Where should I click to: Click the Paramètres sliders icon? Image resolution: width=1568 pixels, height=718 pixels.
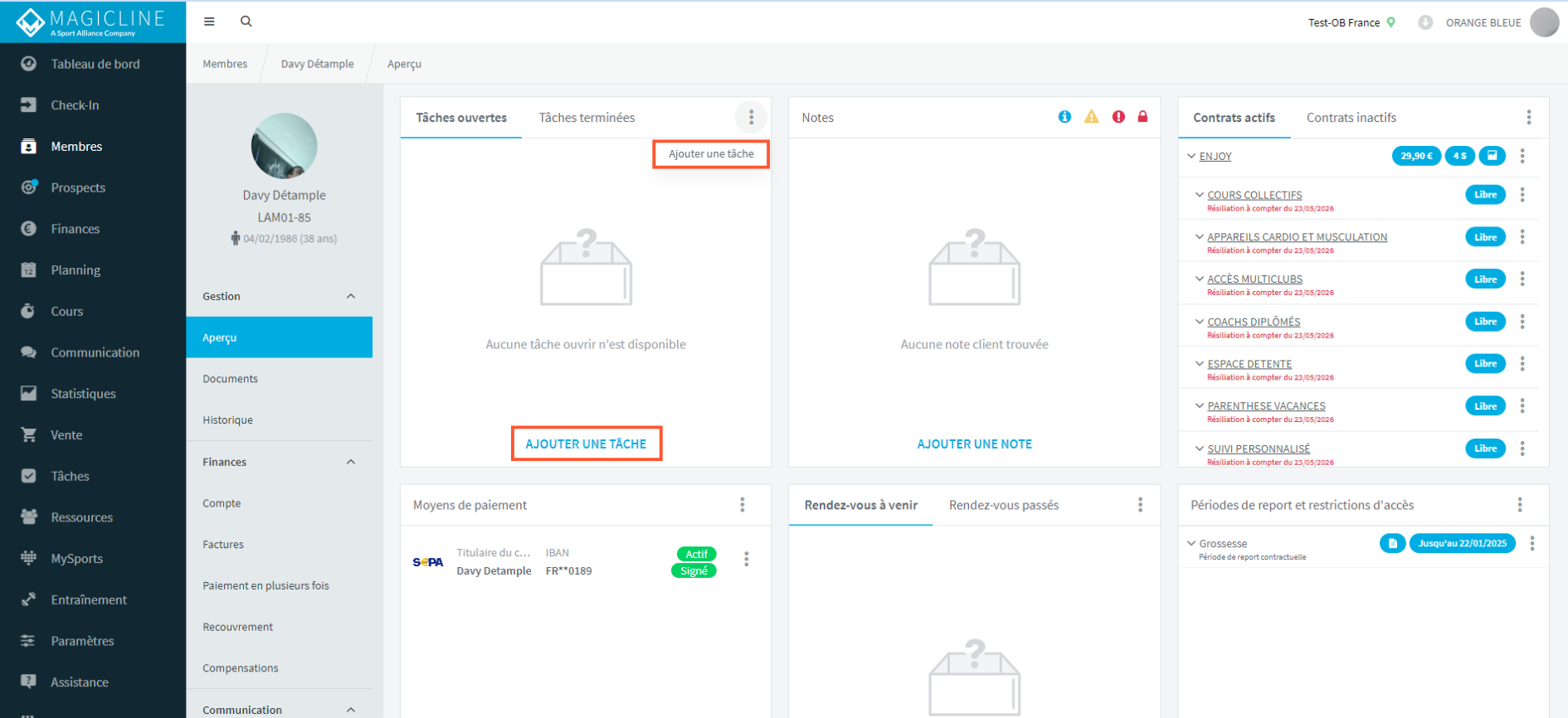(28, 641)
